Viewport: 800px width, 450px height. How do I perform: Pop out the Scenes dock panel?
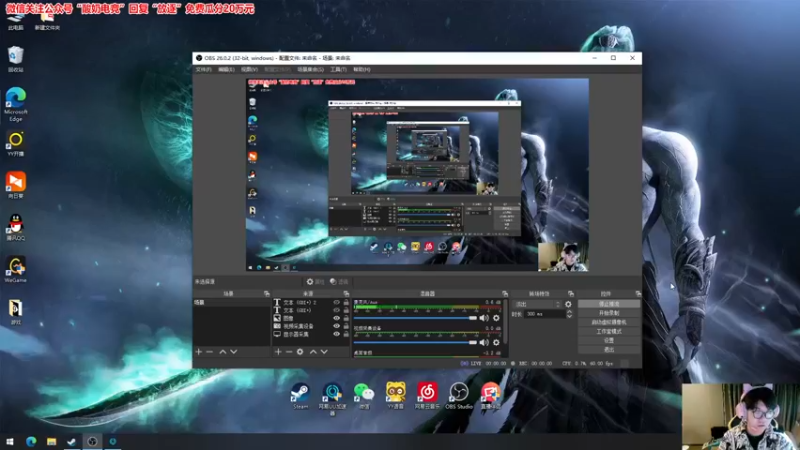[x=266, y=294]
